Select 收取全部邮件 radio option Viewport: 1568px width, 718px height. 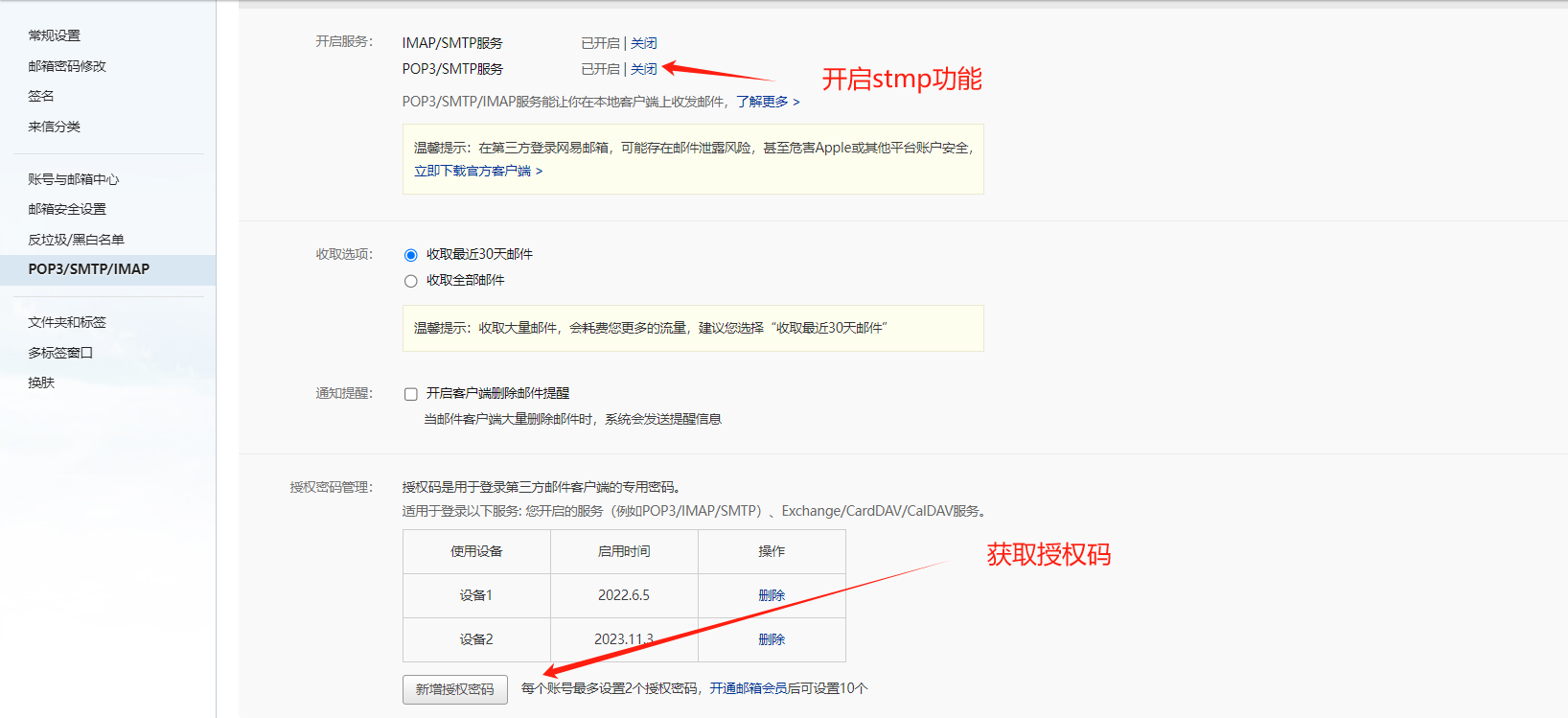click(x=411, y=281)
